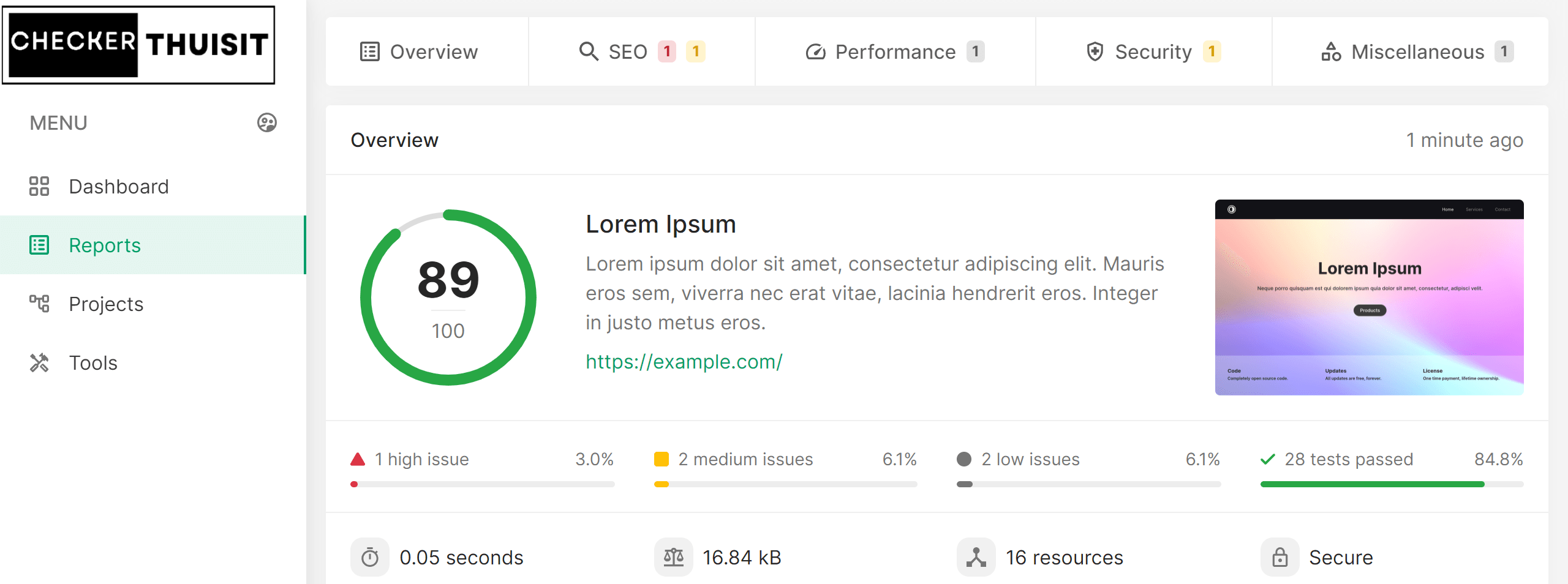
Task: Click the Dashboard grid icon in the sidebar
Action: (39, 186)
